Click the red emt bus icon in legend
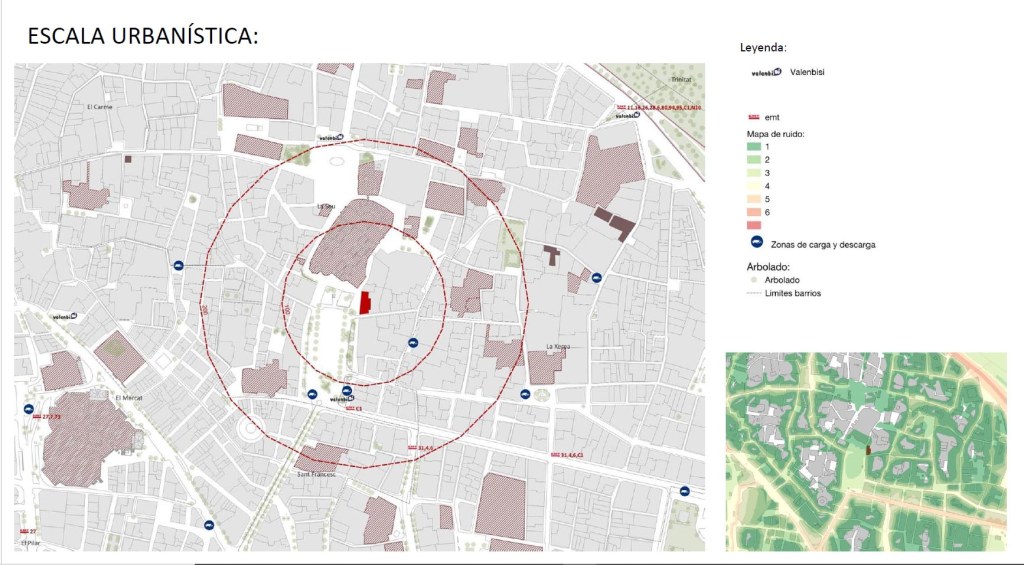Viewport: 1024px width, 565px height. point(754,118)
